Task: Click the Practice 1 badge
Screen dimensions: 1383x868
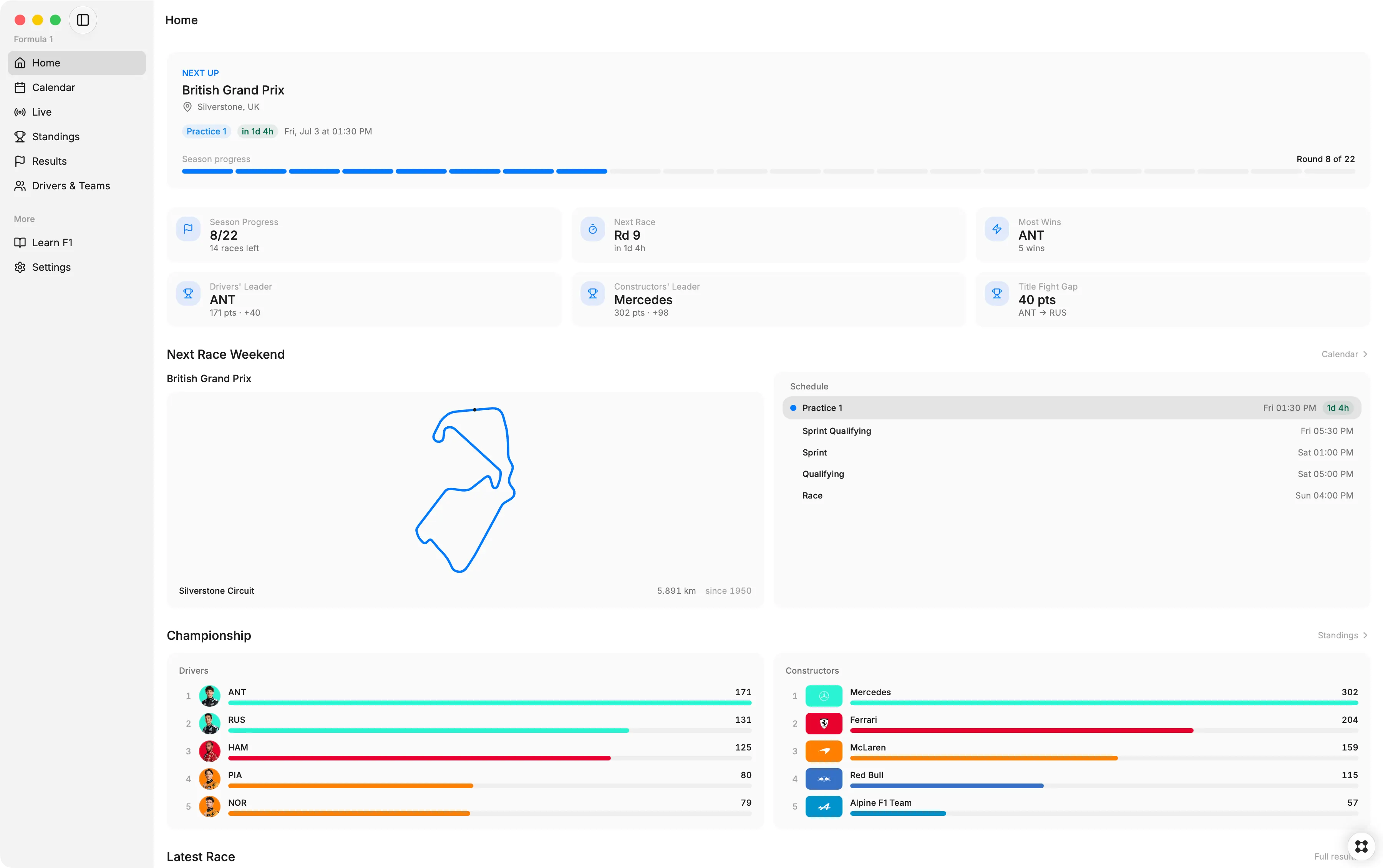Action: tap(207, 131)
